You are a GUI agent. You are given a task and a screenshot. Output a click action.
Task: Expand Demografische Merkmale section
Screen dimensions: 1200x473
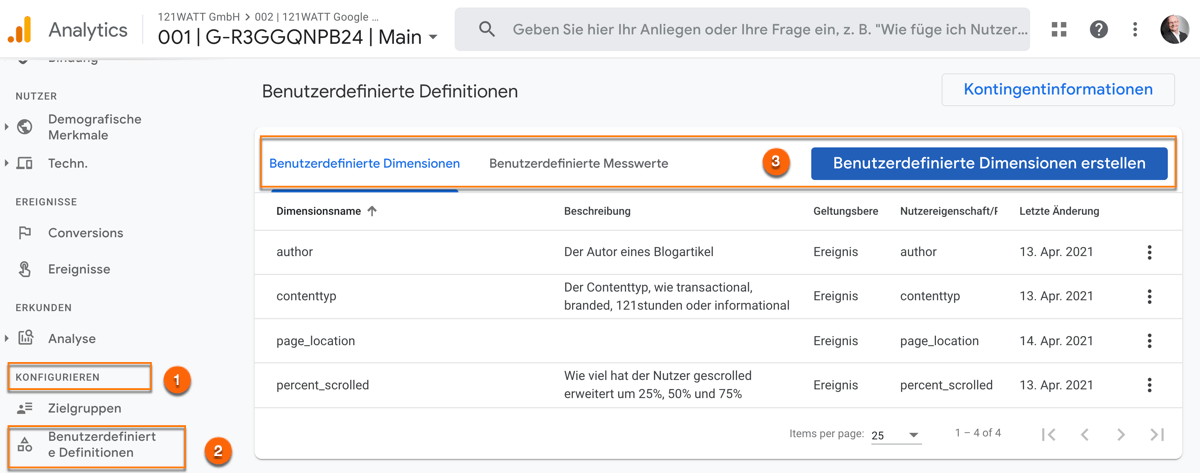(7, 127)
